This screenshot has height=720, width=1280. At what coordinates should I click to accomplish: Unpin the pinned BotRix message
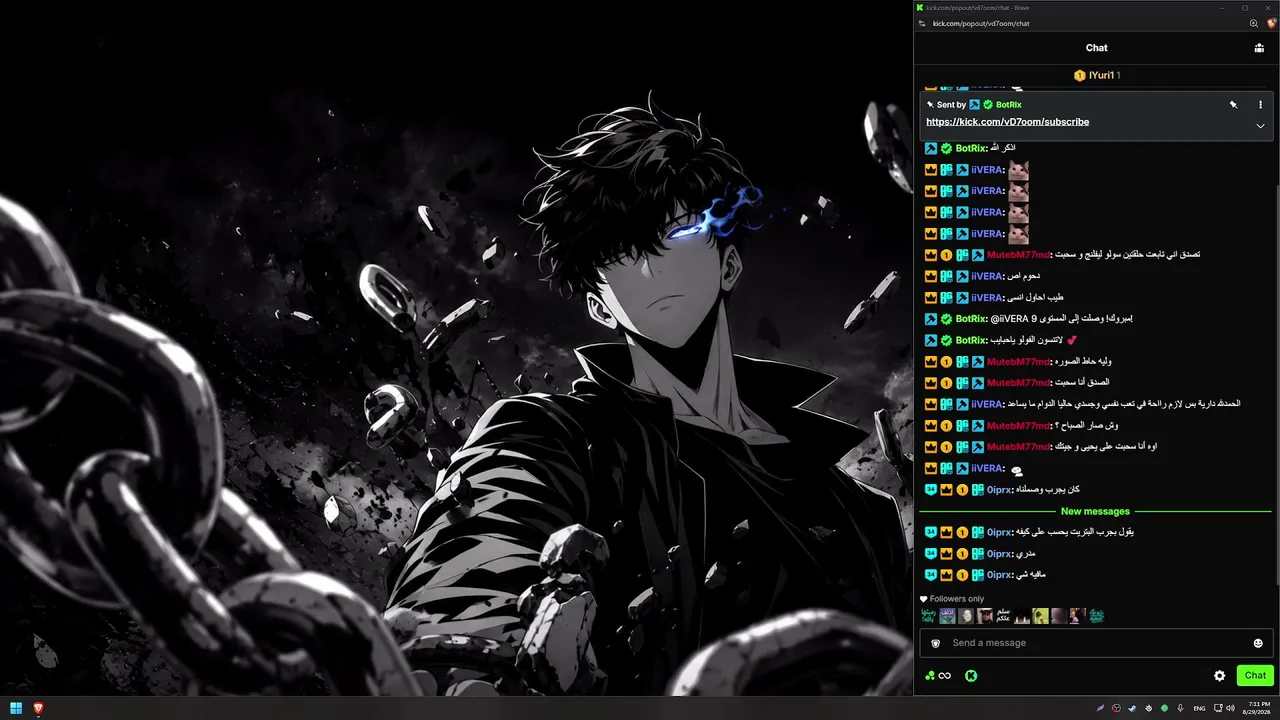[1234, 104]
